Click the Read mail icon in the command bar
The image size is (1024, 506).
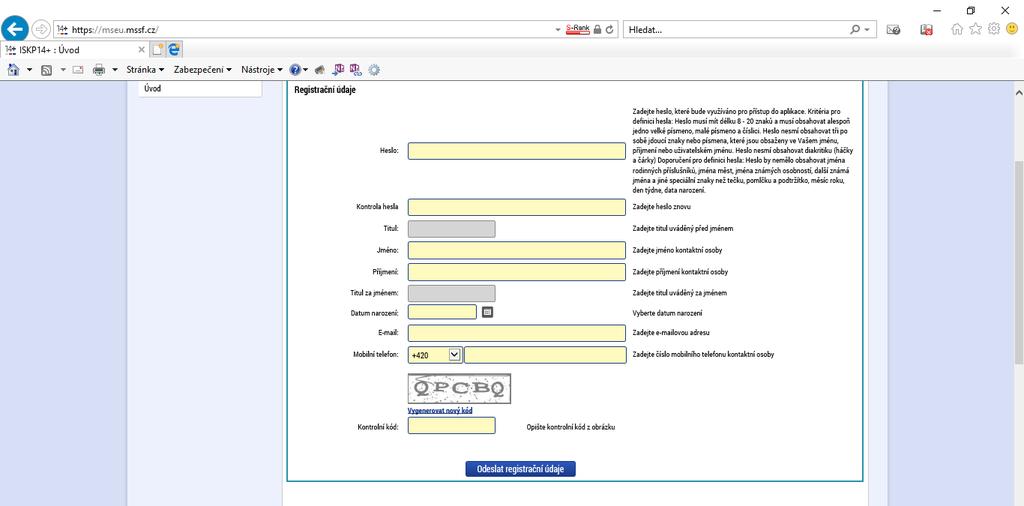[x=78, y=69]
